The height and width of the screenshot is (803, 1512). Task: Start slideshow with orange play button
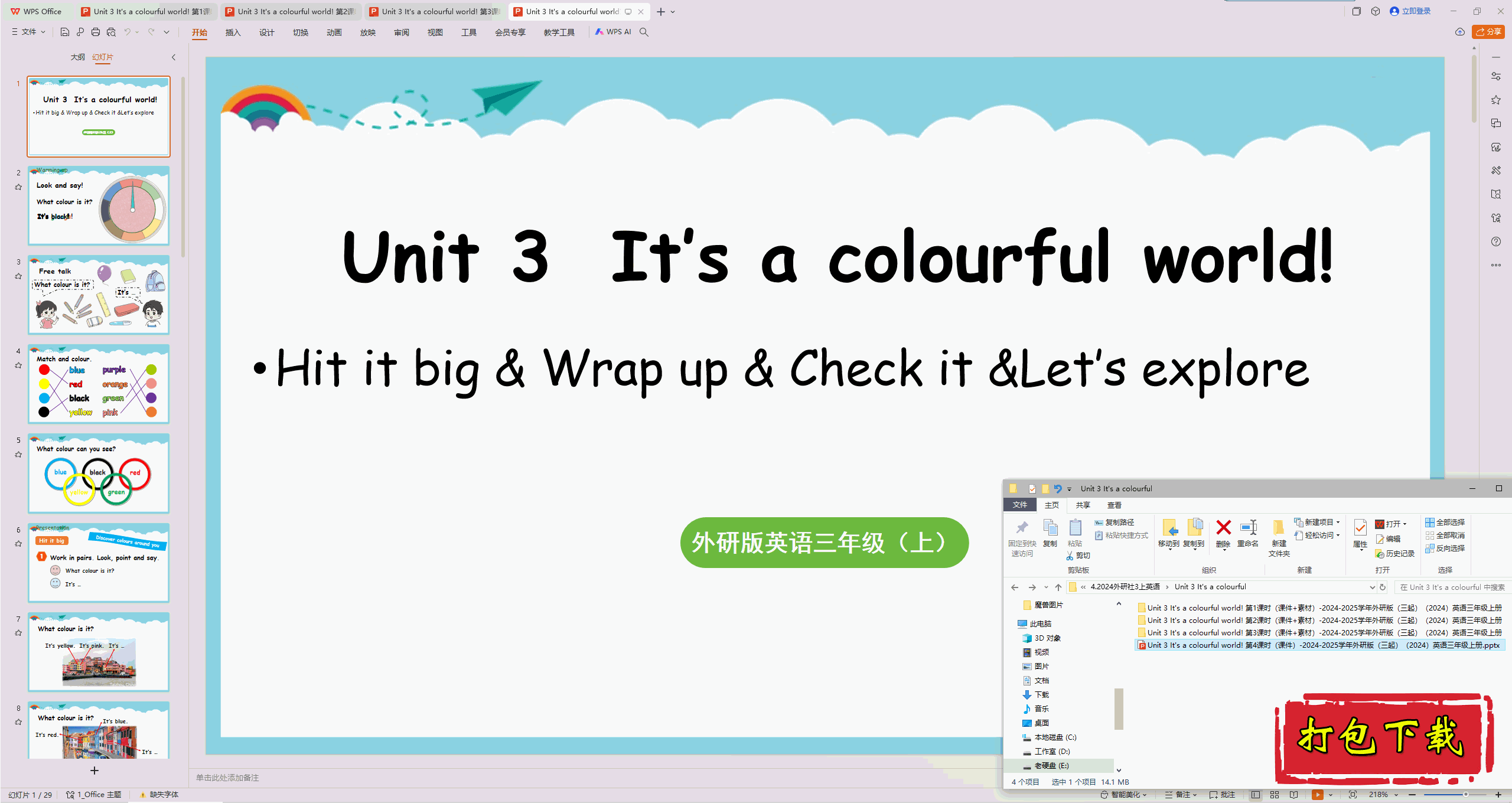(x=1318, y=795)
